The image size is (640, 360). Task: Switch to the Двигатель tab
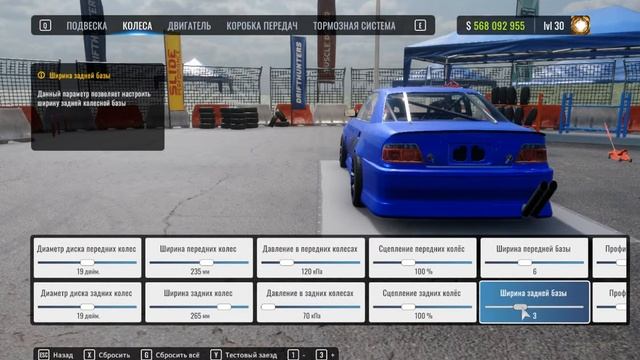(x=189, y=26)
